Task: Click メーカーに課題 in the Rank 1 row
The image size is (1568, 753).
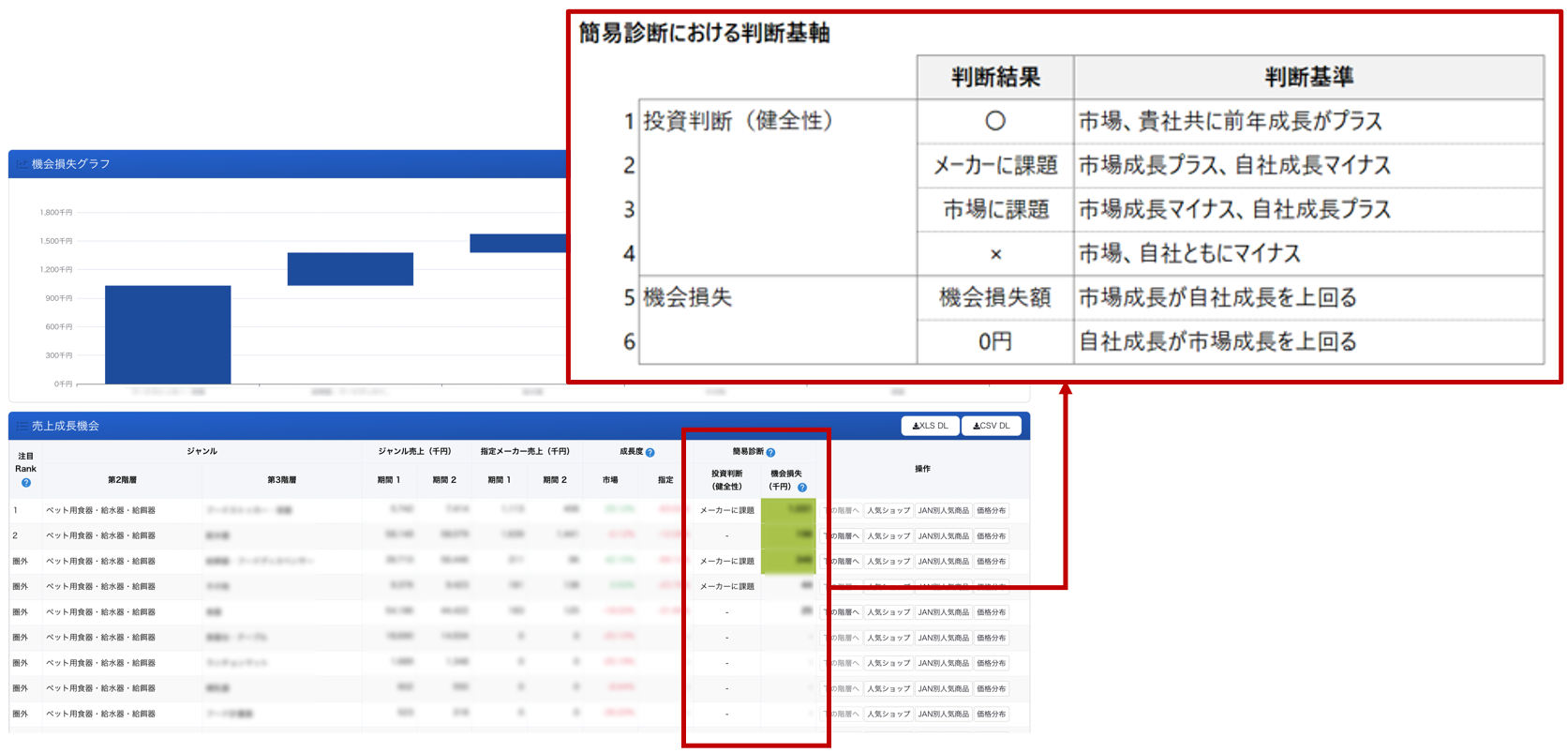Action: click(726, 510)
